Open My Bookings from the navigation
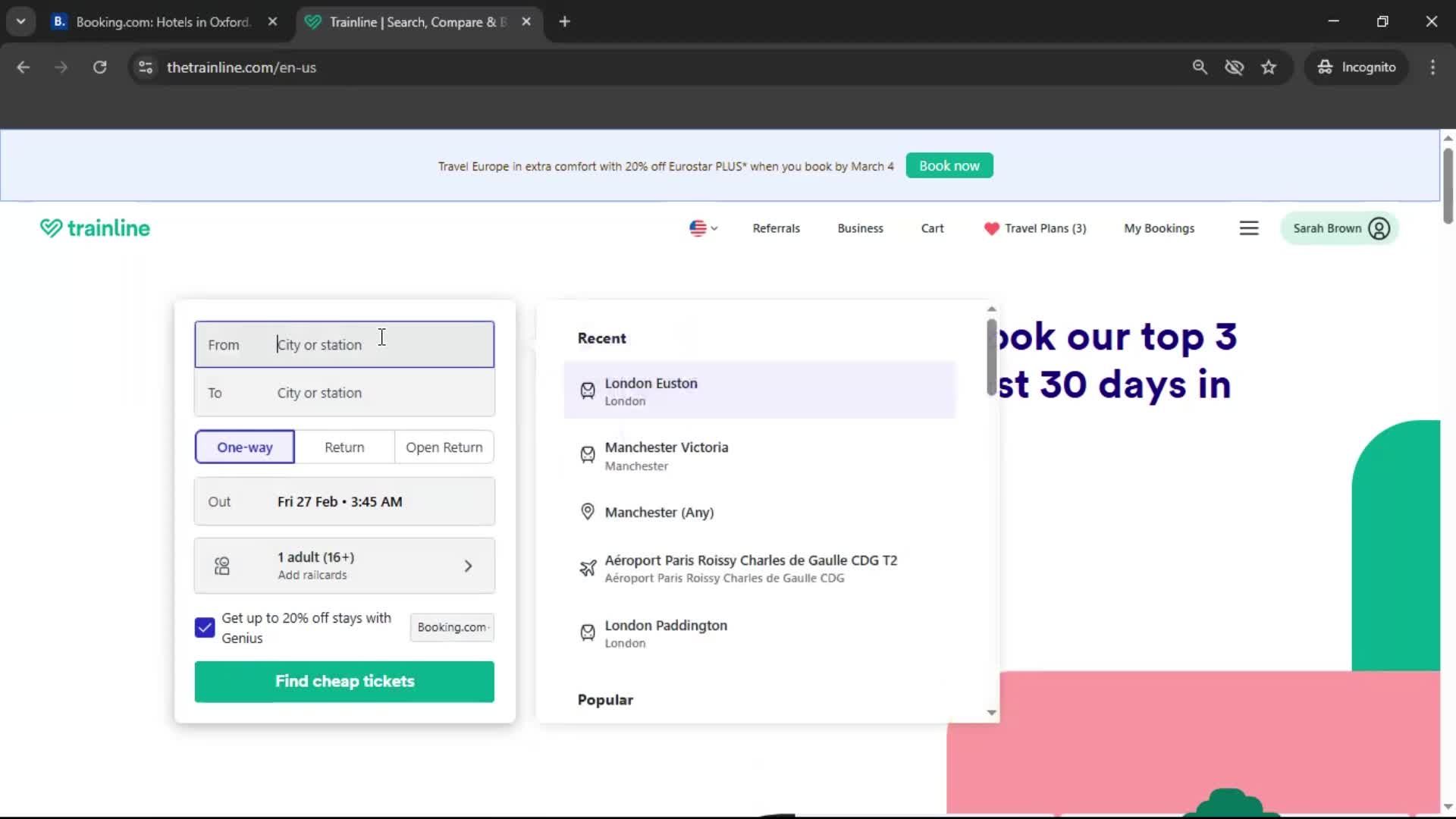The height and width of the screenshot is (819, 1456). coord(1159,228)
